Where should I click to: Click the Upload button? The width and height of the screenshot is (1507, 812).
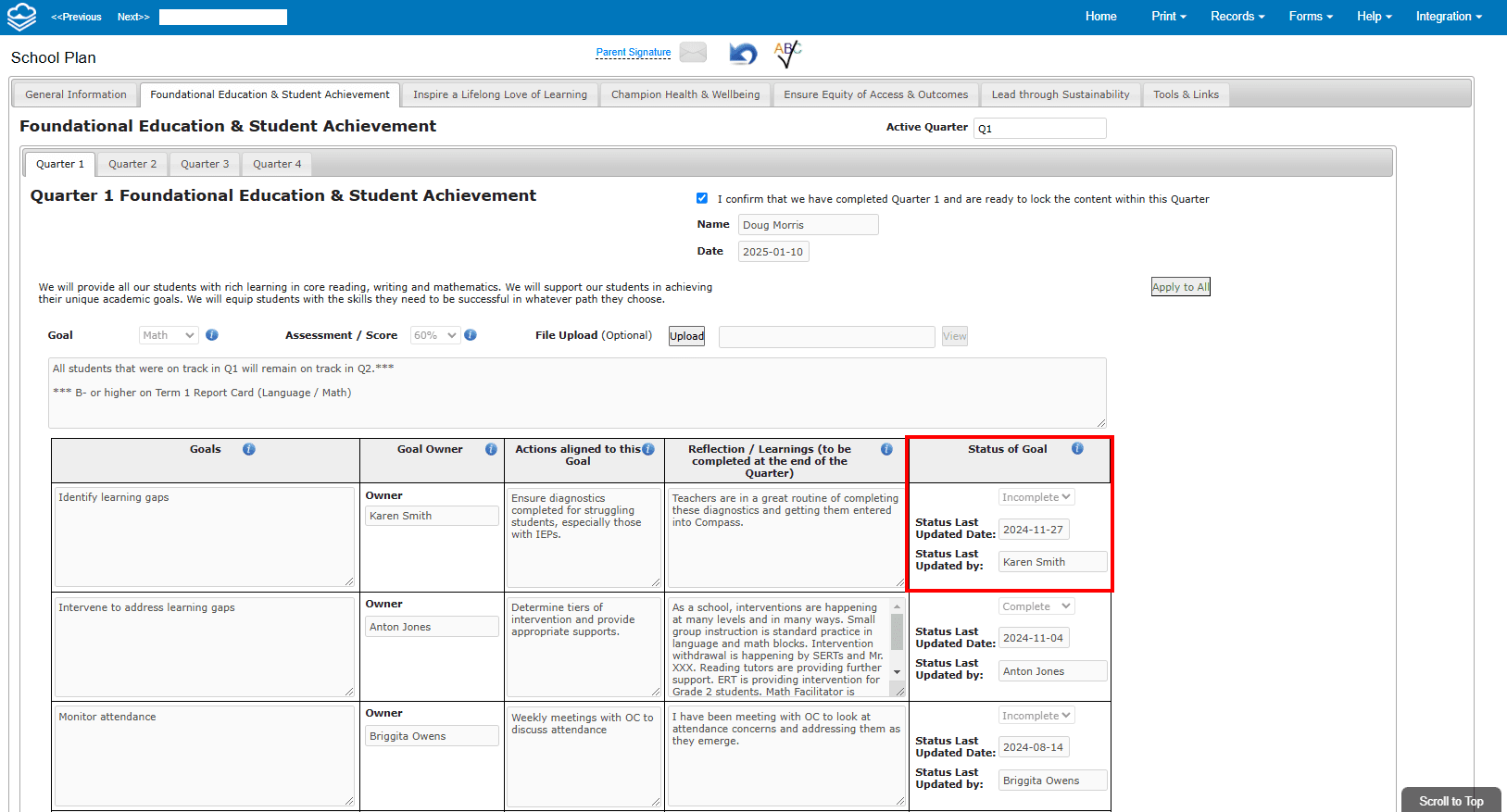coord(686,336)
